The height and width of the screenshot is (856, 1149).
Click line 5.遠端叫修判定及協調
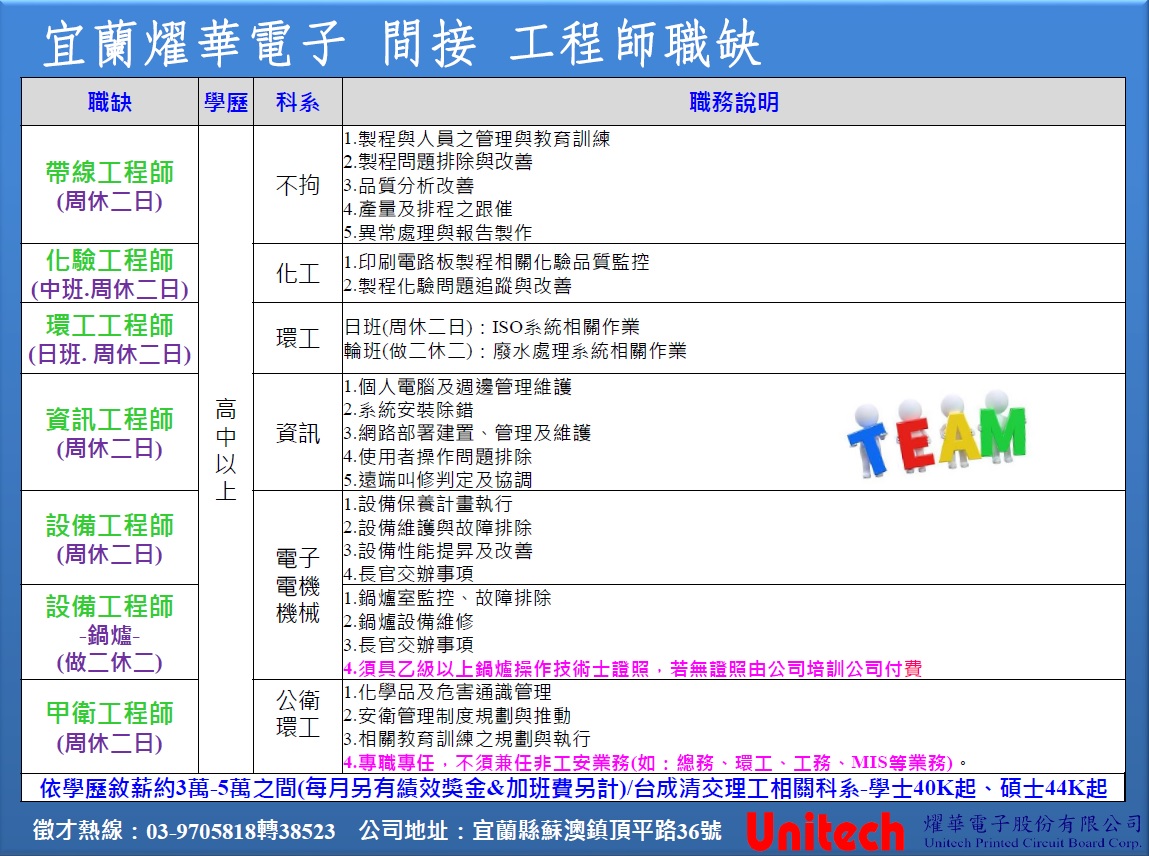point(438,480)
